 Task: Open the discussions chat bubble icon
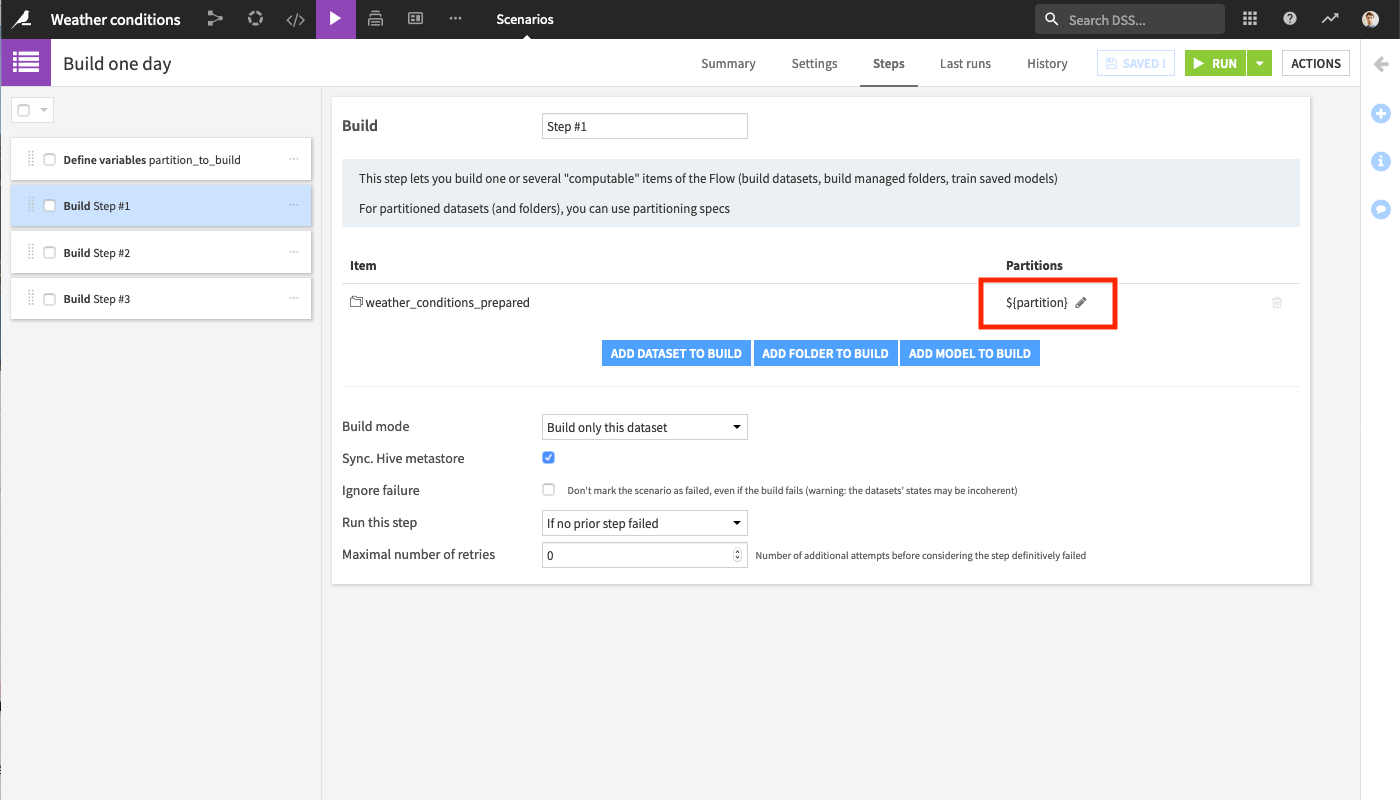(x=1381, y=209)
